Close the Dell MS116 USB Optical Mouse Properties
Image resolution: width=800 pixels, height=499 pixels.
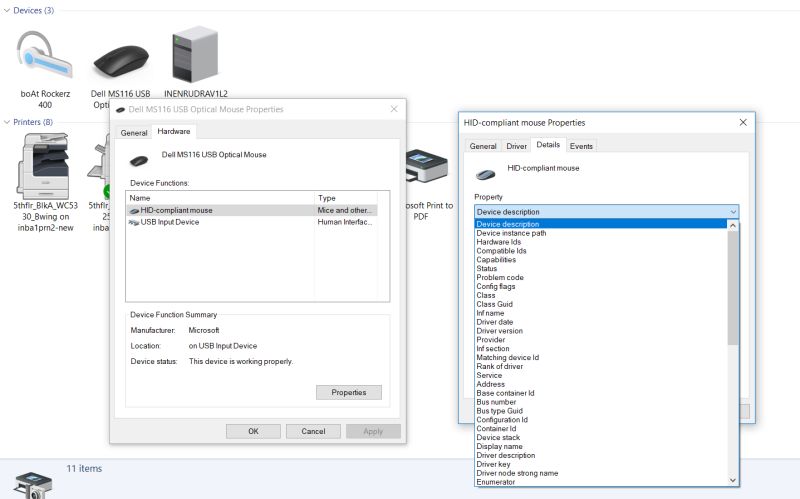[x=394, y=109]
